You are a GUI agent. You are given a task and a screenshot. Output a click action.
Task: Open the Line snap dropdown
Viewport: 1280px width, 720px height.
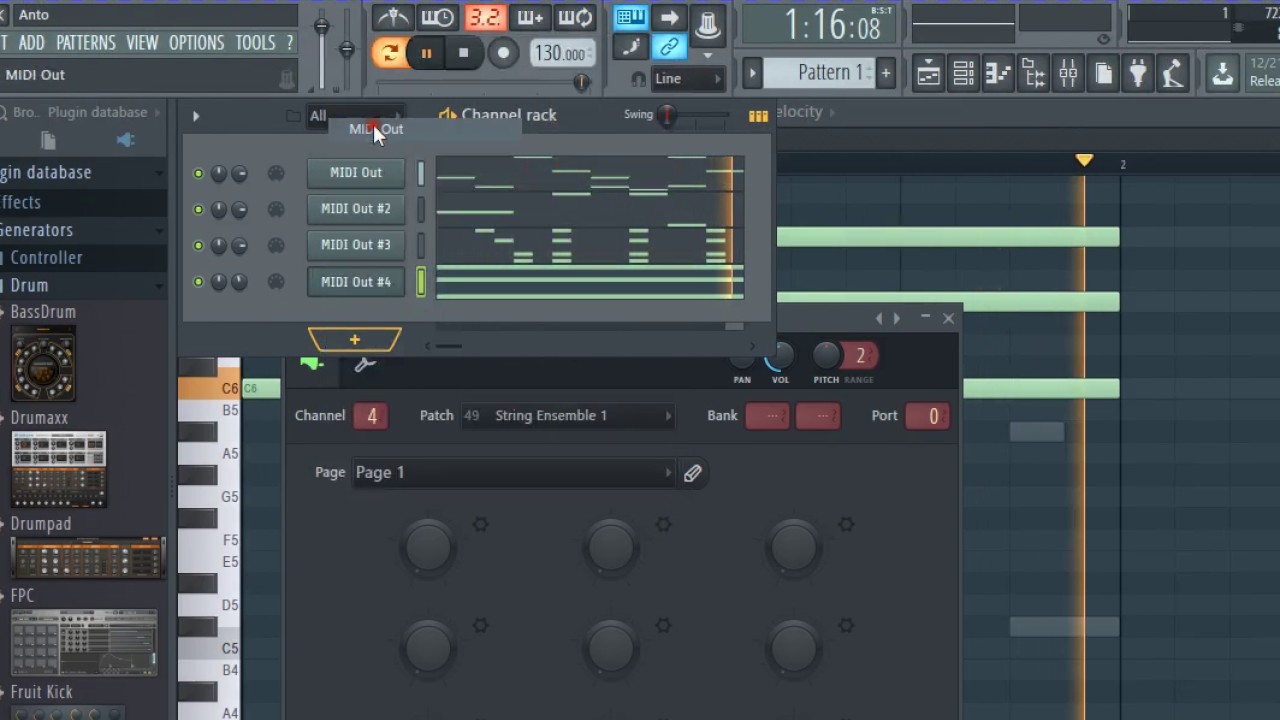click(x=688, y=79)
